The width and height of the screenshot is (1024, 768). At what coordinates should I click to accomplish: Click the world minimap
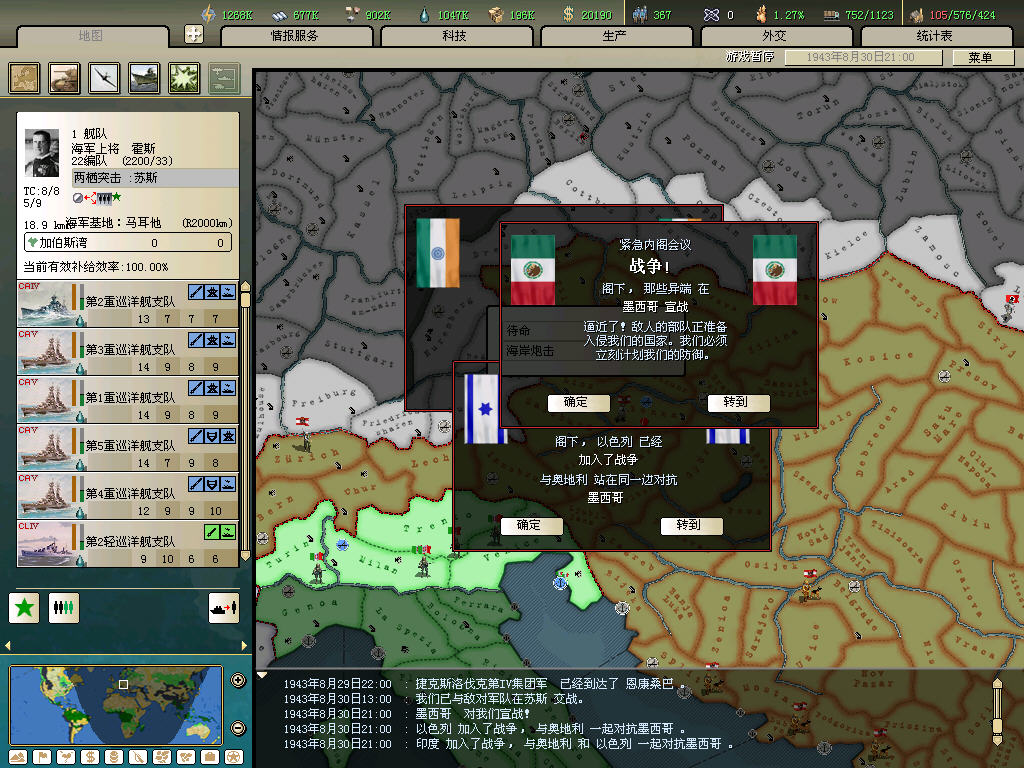116,704
